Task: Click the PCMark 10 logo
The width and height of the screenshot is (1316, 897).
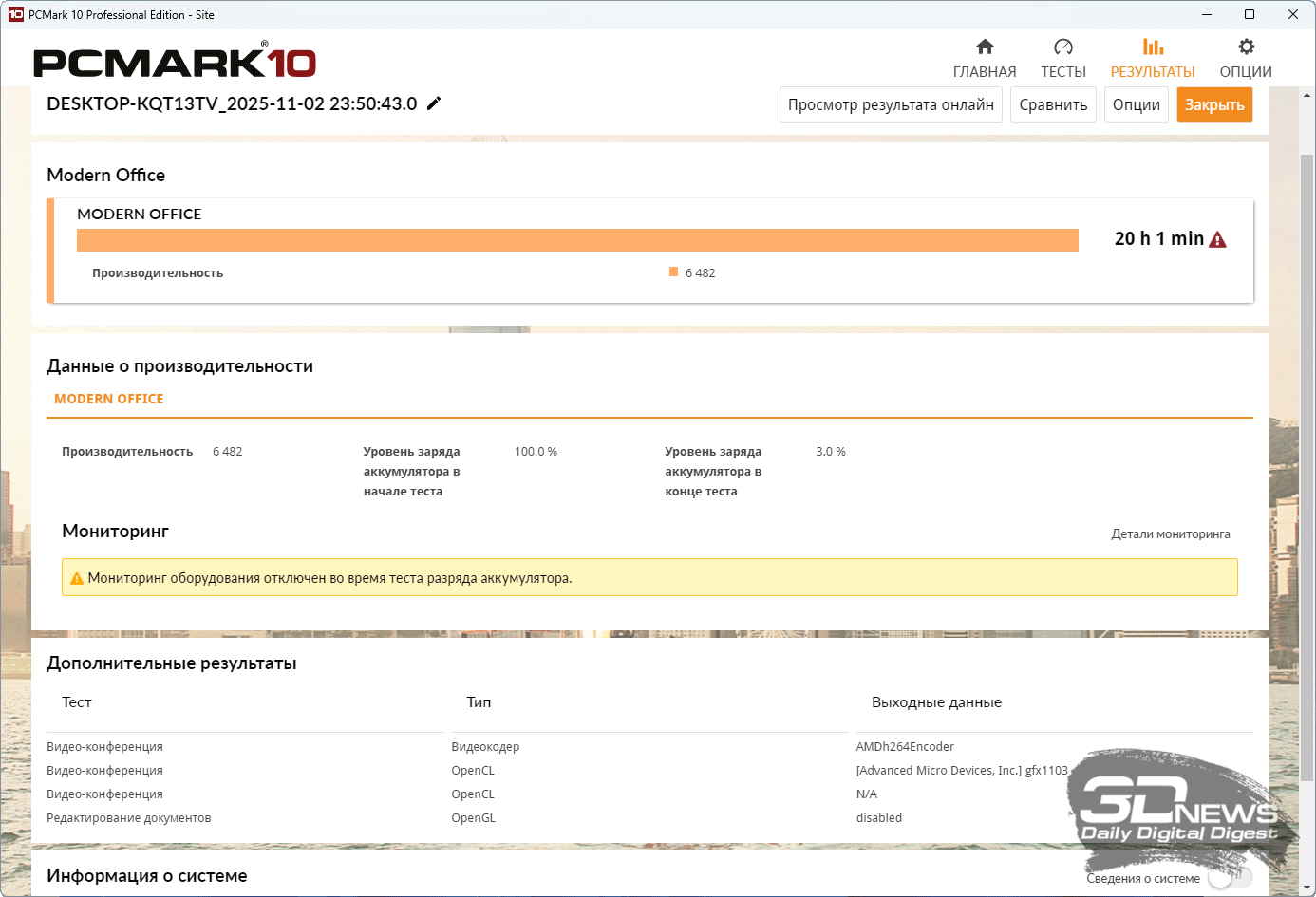Action: point(175,63)
